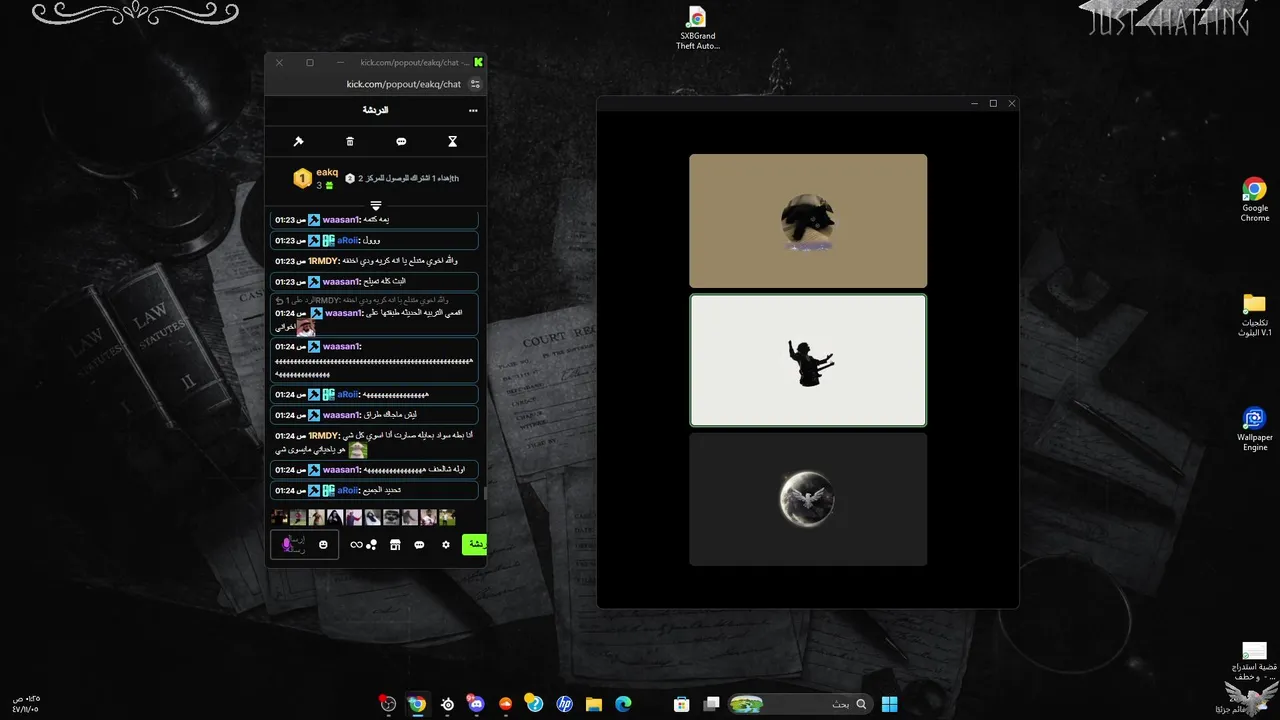Screen dimensions: 1280x720
Task: Open SoundCloud from the taskbar
Action: [x=505, y=704]
